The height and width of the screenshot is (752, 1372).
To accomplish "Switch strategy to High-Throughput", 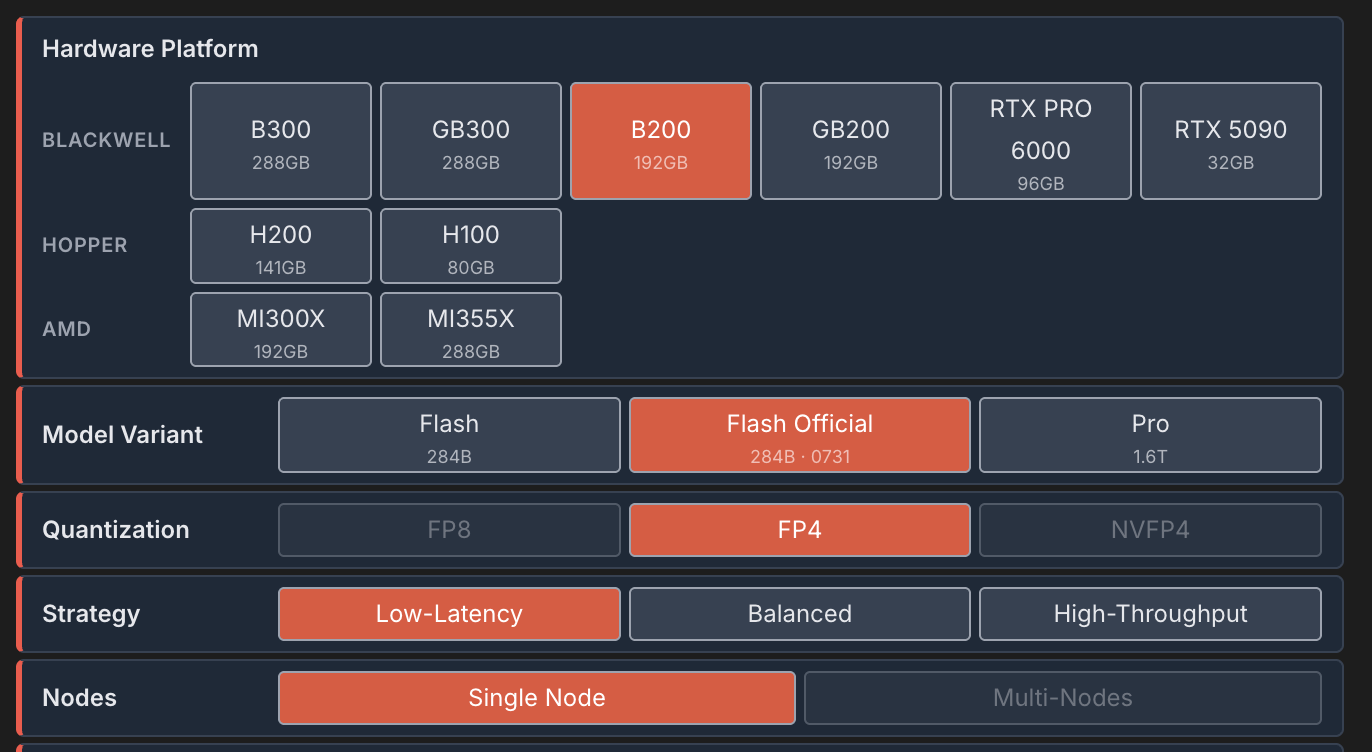I will tap(1150, 614).
